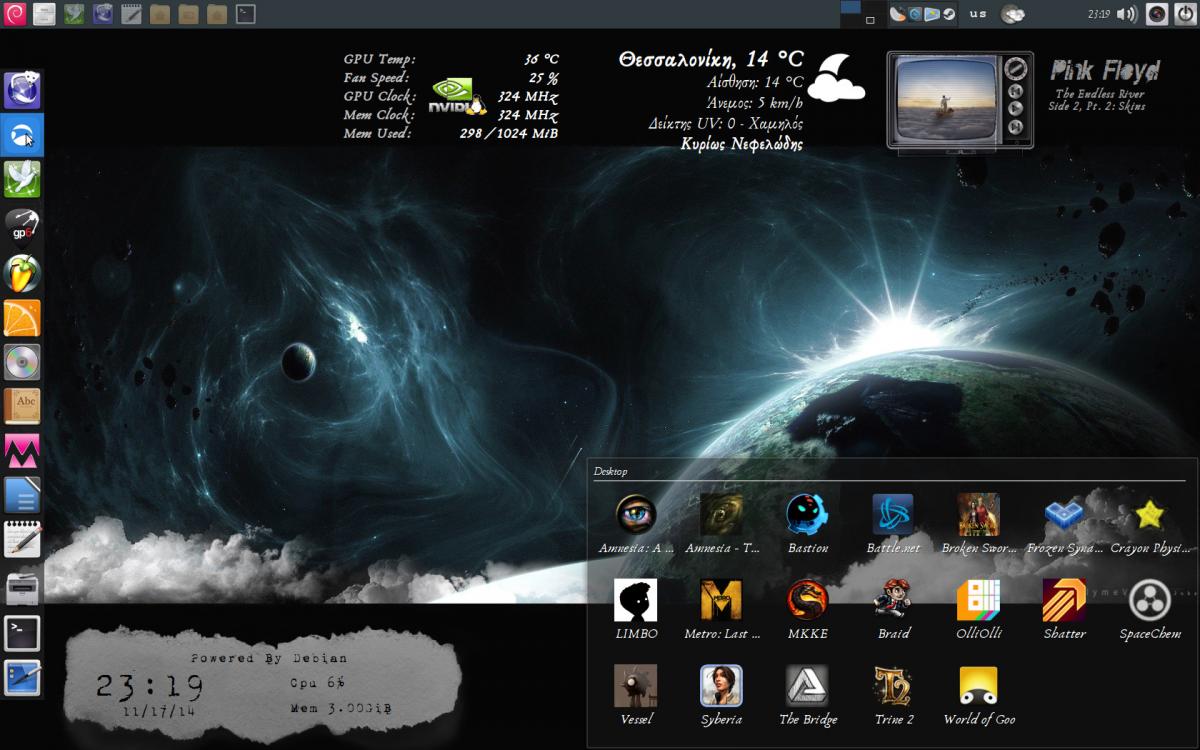Launch Frozen Synapse shortcut
Image resolution: width=1200 pixels, height=750 pixels.
[x=1064, y=524]
